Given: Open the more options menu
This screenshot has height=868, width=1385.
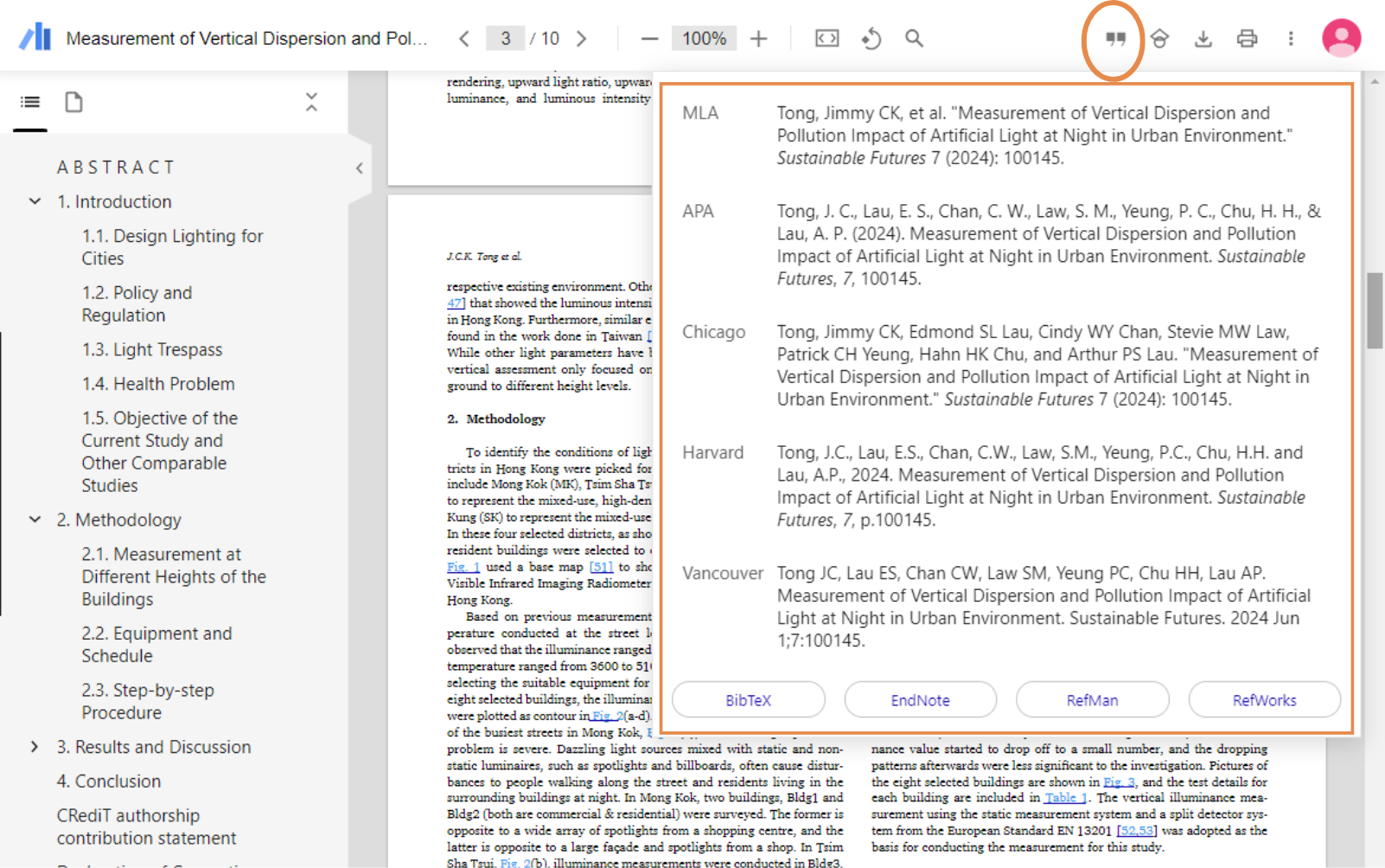Looking at the screenshot, I should [x=1290, y=38].
